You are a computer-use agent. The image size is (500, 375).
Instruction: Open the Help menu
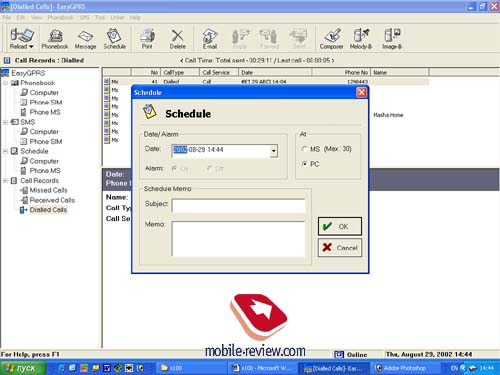pyautogui.click(x=135, y=18)
